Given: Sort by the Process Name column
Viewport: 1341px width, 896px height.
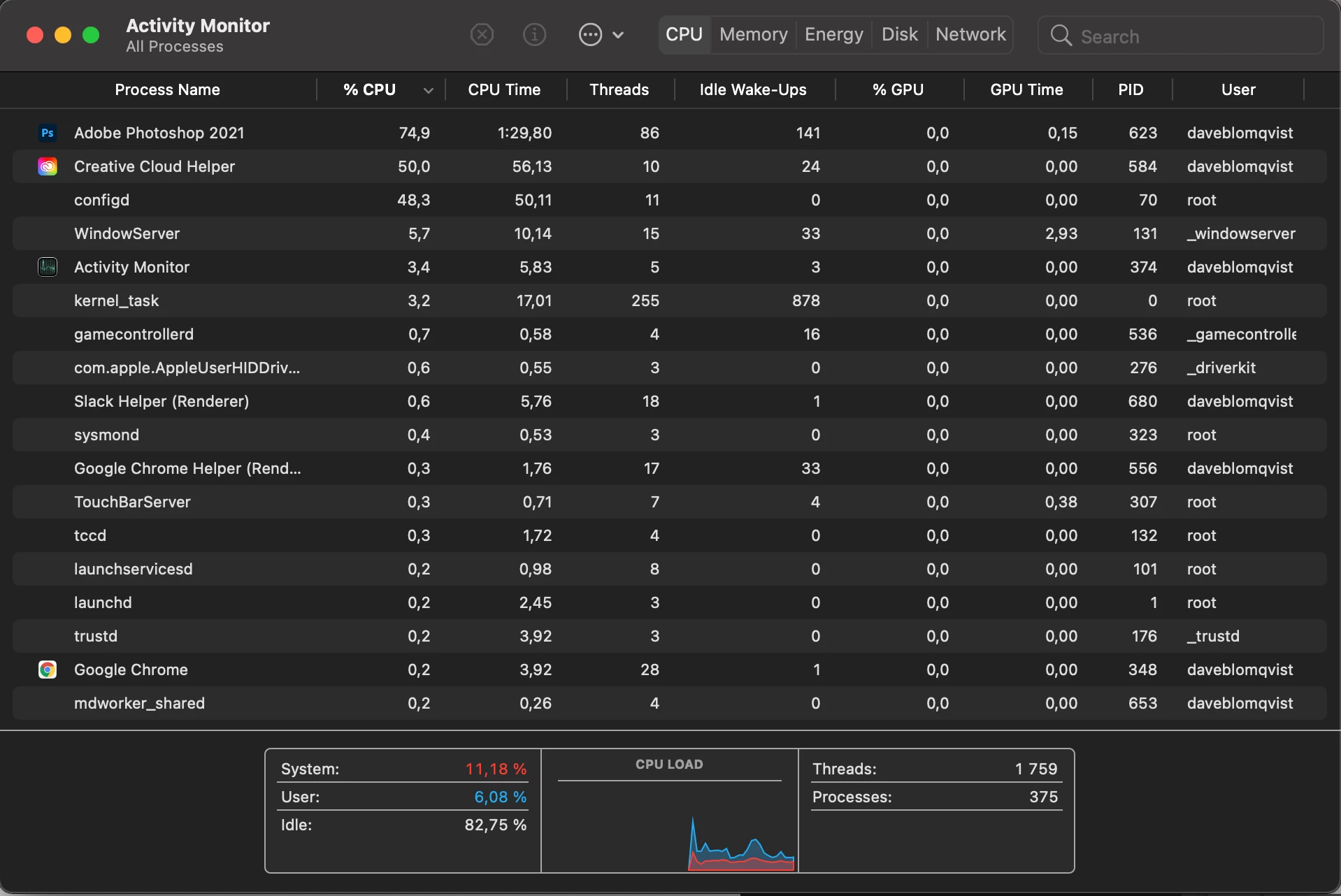Looking at the screenshot, I should click(167, 89).
